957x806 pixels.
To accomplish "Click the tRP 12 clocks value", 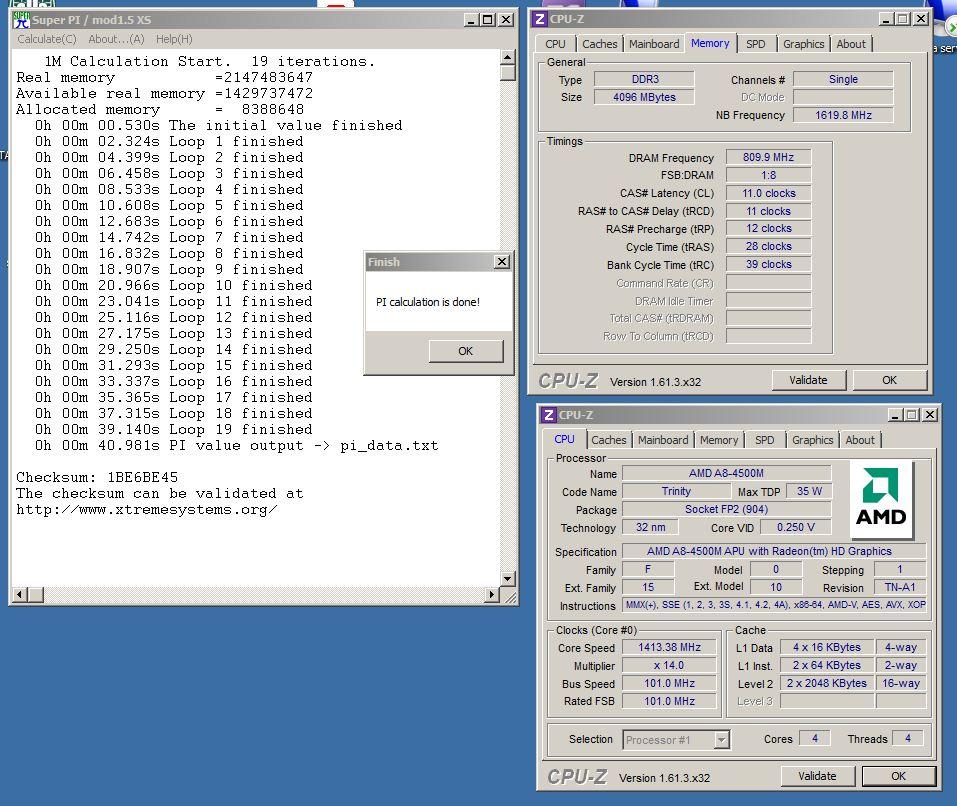I will pos(768,229).
